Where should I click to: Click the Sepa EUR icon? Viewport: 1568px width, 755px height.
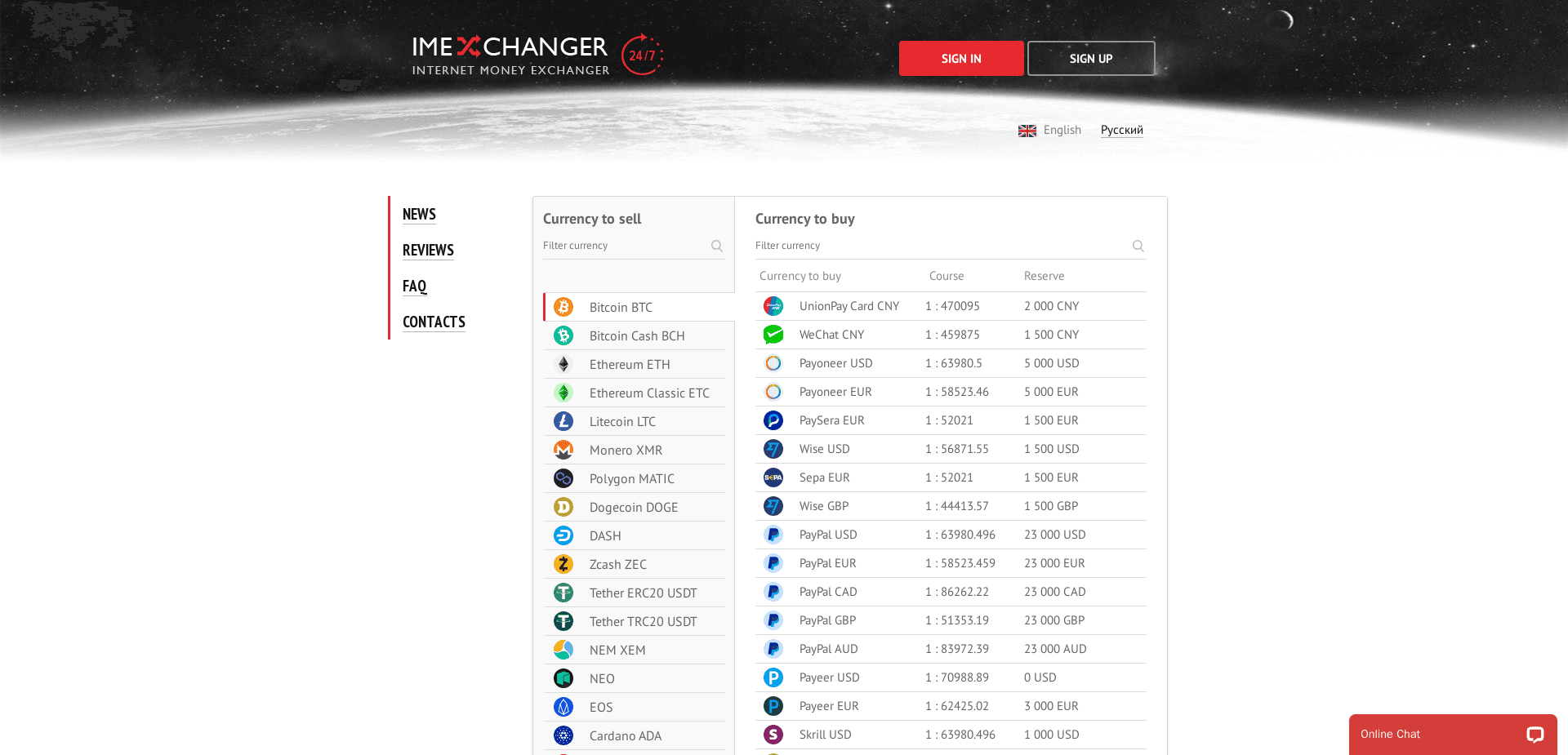coord(773,477)
